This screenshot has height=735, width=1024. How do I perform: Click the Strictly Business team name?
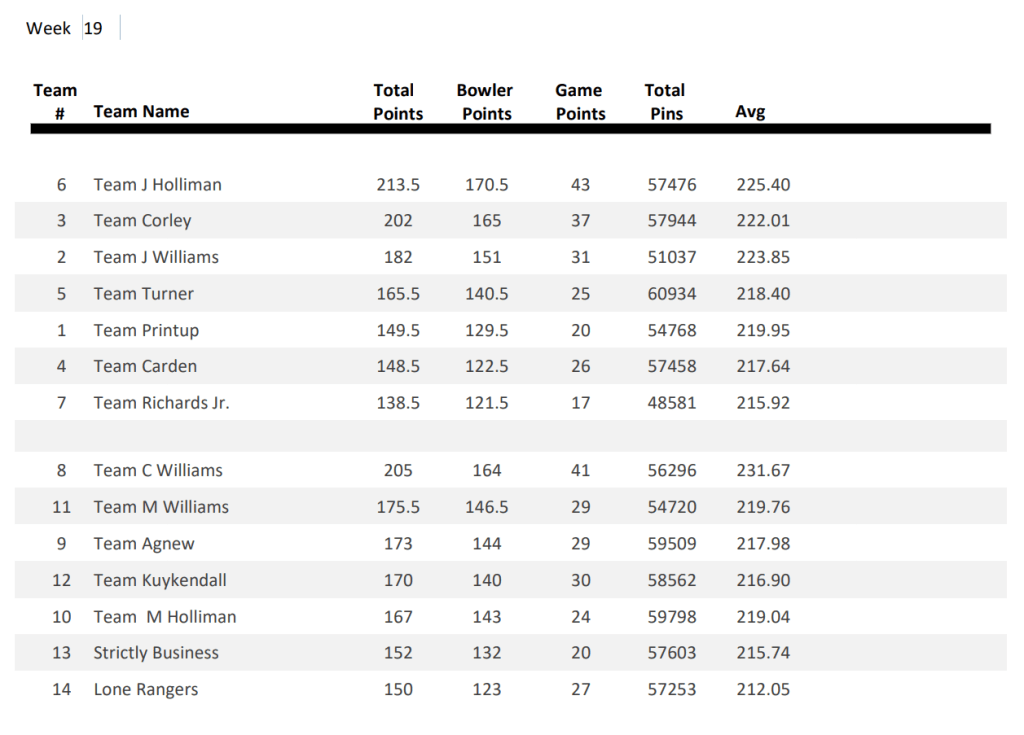point(156,654)
